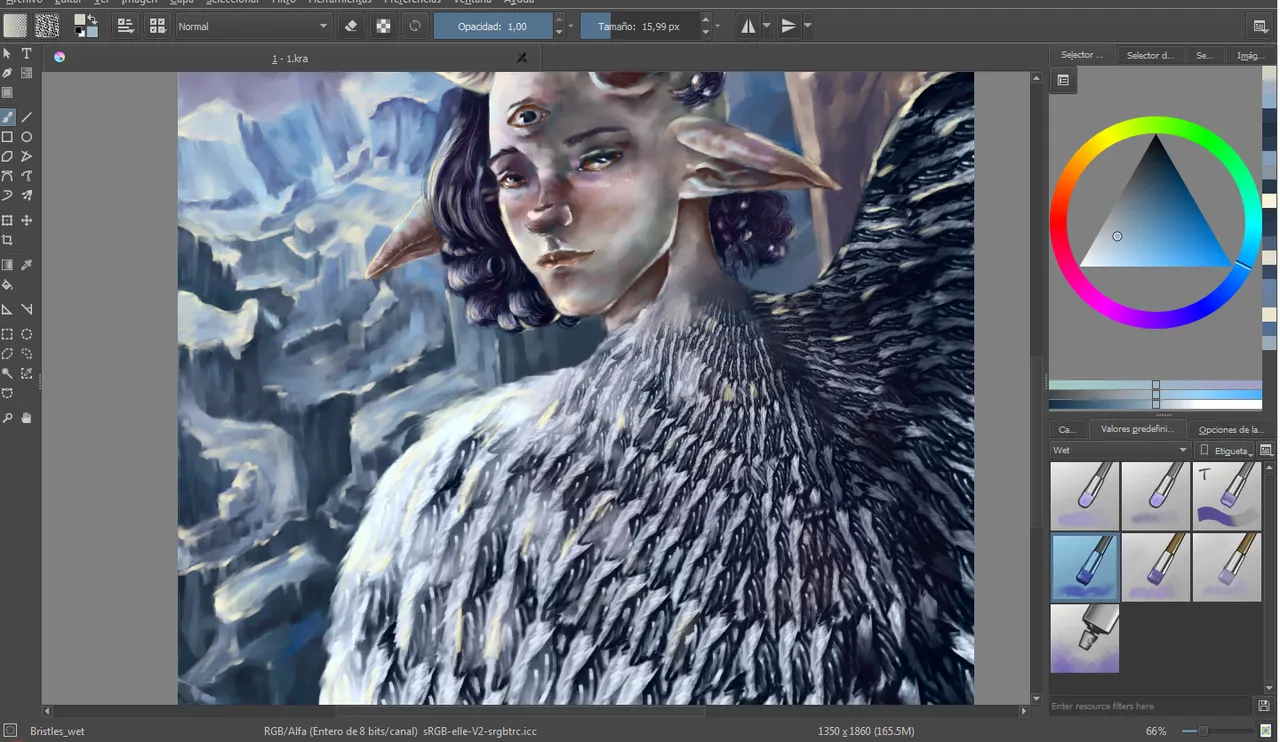The width and height of the screenshot is (1280, 742).
Task: Select the Bezier Curve tool
Action: tap(7, 176)
